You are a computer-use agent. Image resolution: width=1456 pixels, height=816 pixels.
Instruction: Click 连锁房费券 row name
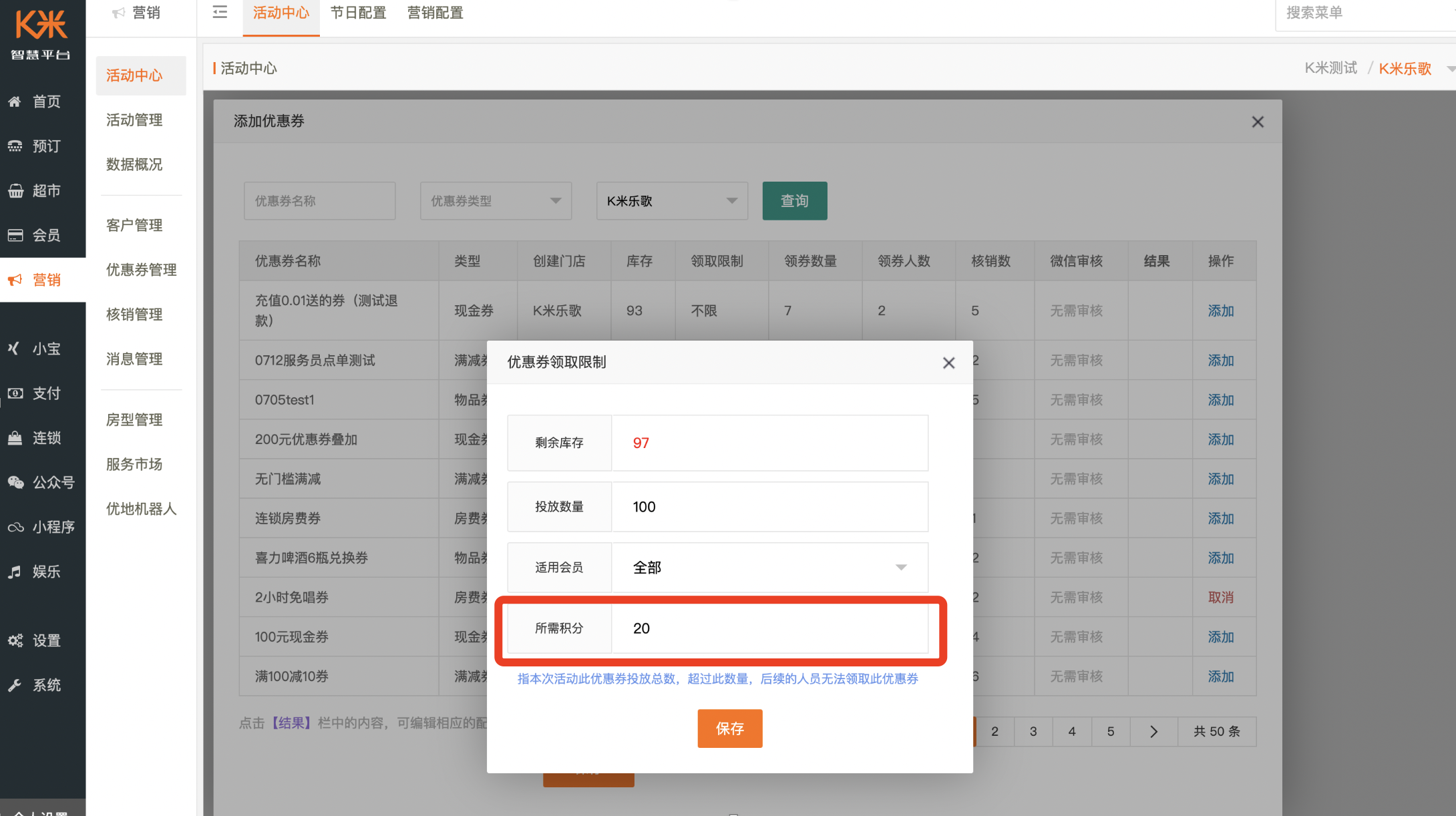point(287,519)
